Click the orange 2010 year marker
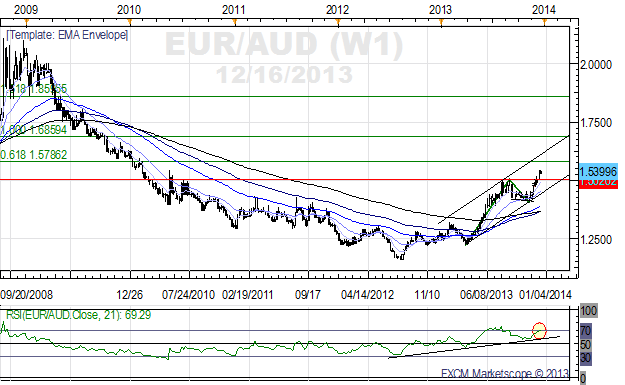Viewport: 625px width, 385px height. [x=130, y=22]
